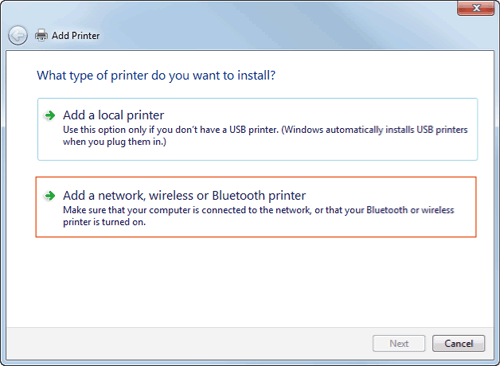Click the printer icon beside Add Printer
This screenshot has height=366, width=500.
(x=41, y=35)
